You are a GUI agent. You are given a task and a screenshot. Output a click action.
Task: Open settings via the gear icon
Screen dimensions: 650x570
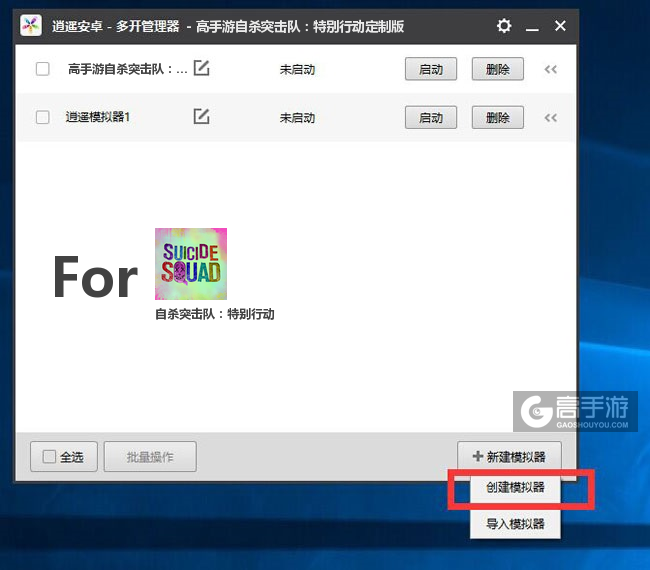click(504, 26)
